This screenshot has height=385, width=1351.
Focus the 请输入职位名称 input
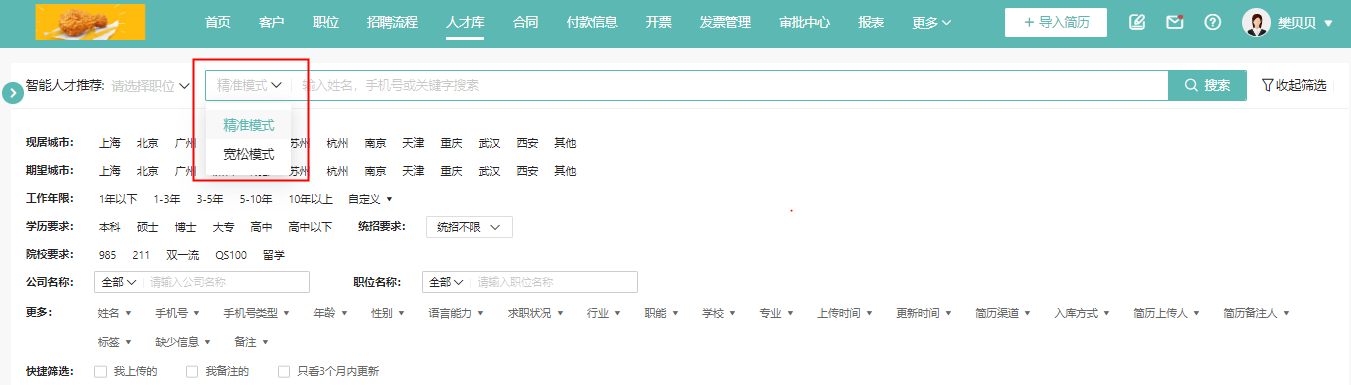pos(555,282)
